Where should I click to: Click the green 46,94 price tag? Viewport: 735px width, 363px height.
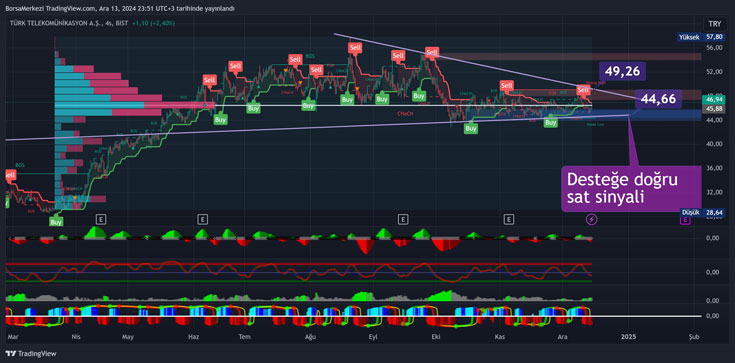[714, 100]
